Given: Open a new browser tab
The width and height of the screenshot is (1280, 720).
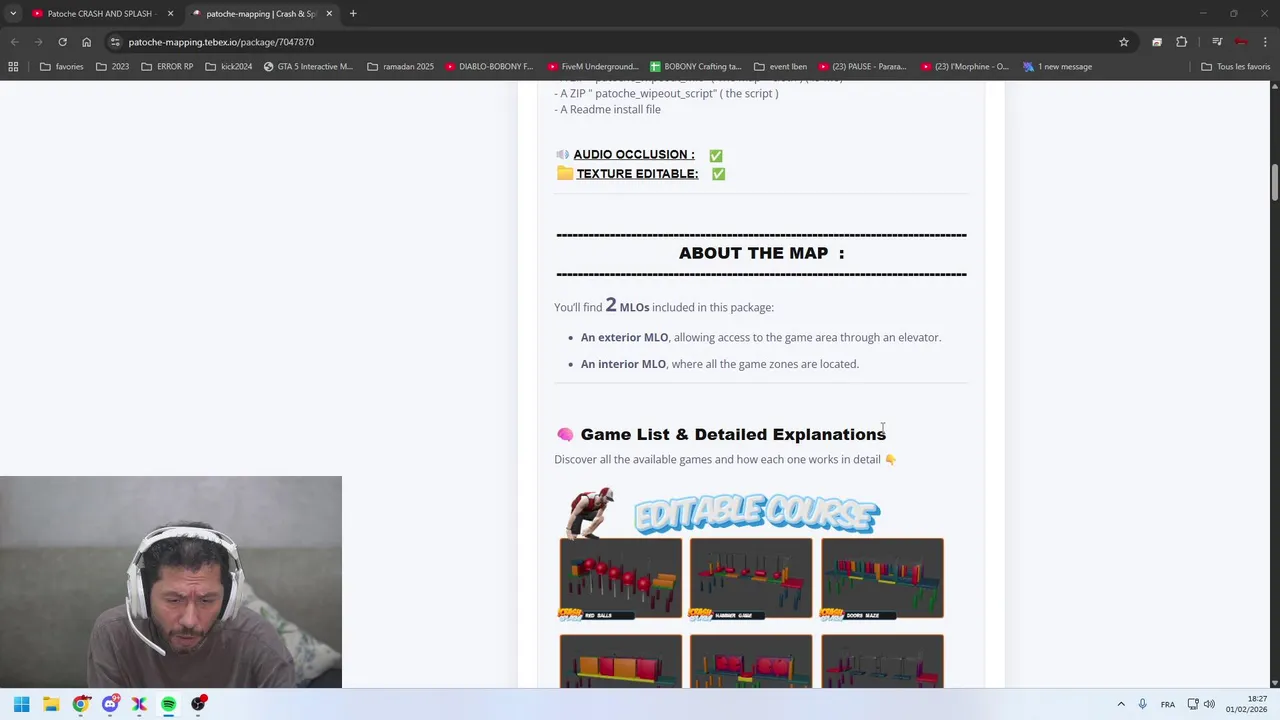Looking at the screenshot, I should point(353,14).
